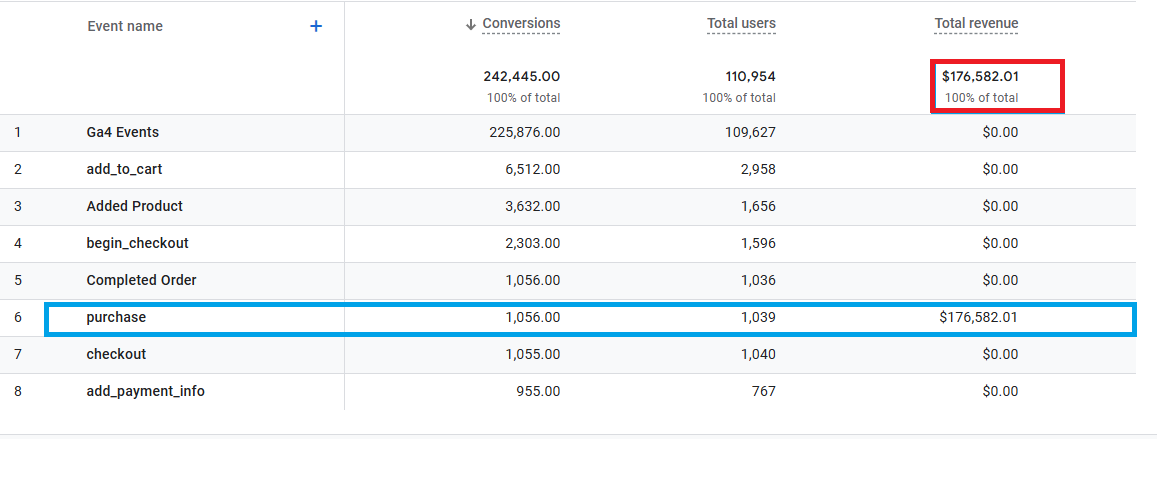Click the sort arrow beside Conversions
The height and width of the screenshot is (500, 1157).
point(471,25)
